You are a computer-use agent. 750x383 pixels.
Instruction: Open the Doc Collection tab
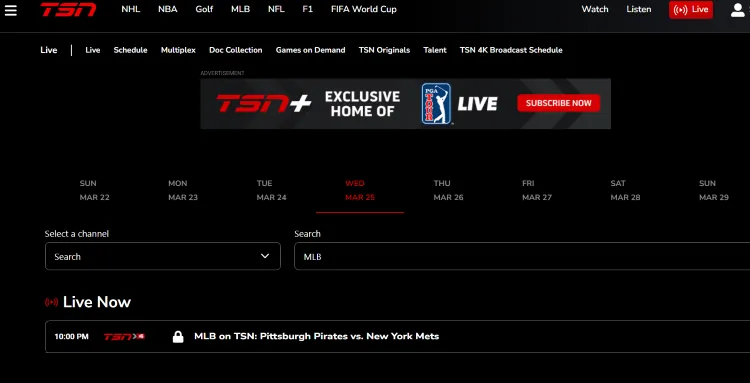[x=236, y=50]
